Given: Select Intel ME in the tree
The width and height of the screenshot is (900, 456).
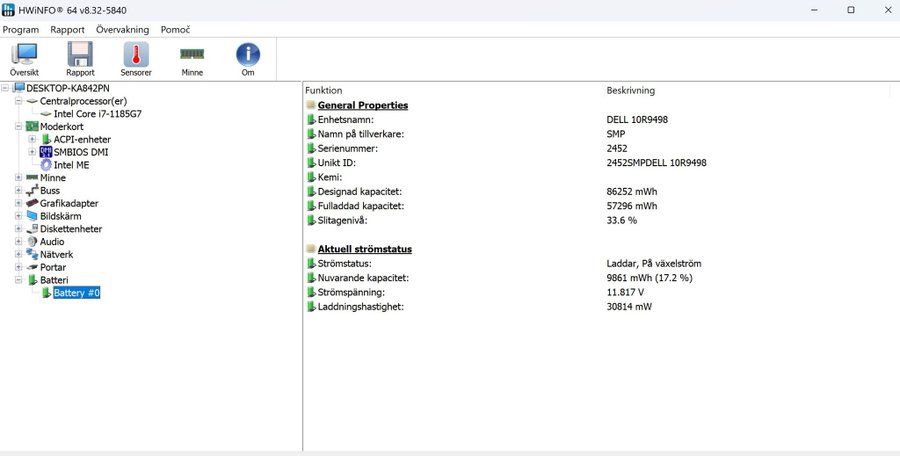Looking at the screenshot, I should pyautogui.click(x=71, y=165).
